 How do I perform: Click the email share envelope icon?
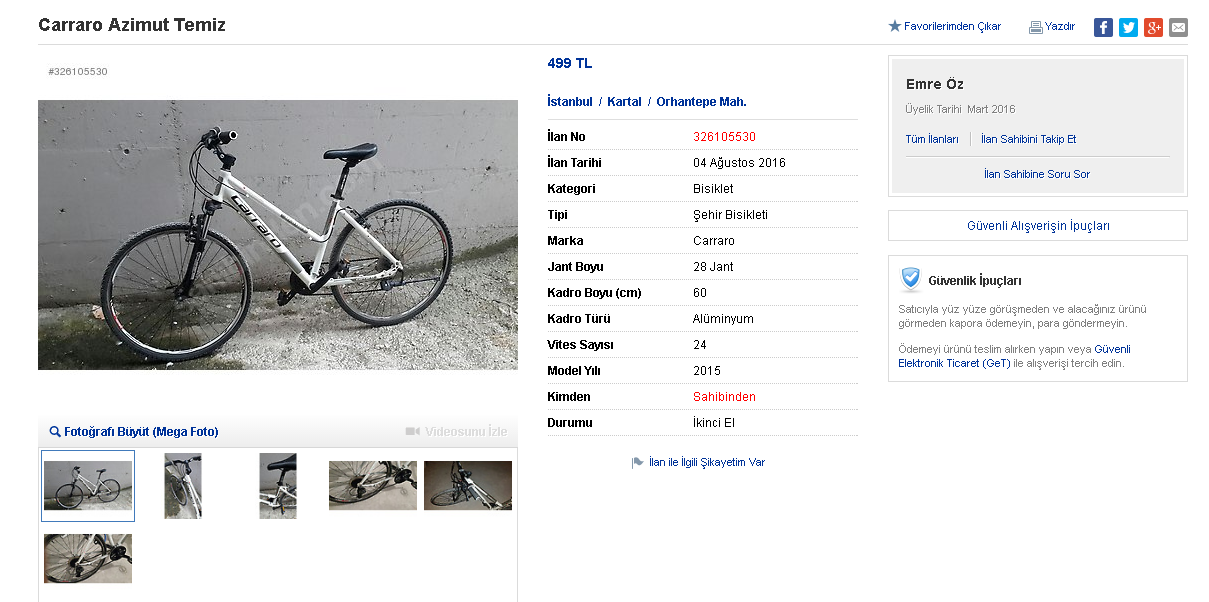1179,27
